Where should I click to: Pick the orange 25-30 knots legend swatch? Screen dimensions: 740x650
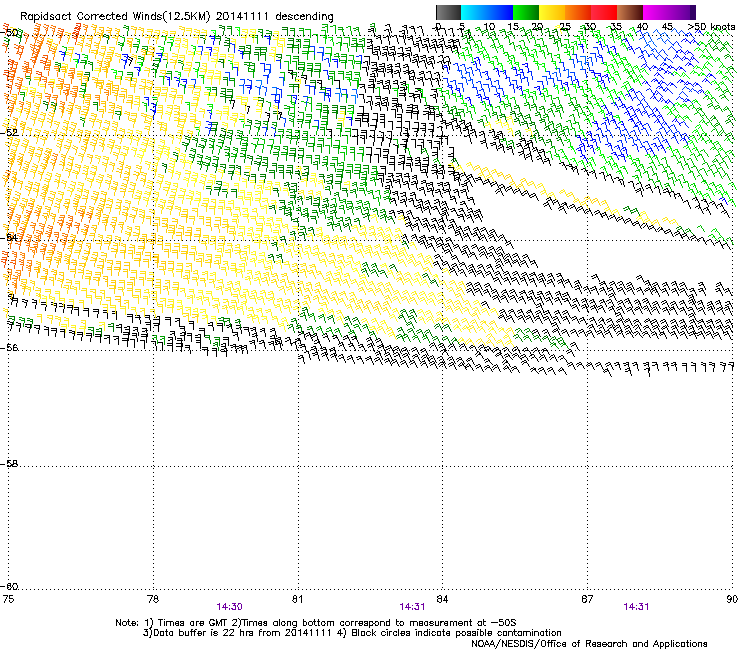coord(578,12)
